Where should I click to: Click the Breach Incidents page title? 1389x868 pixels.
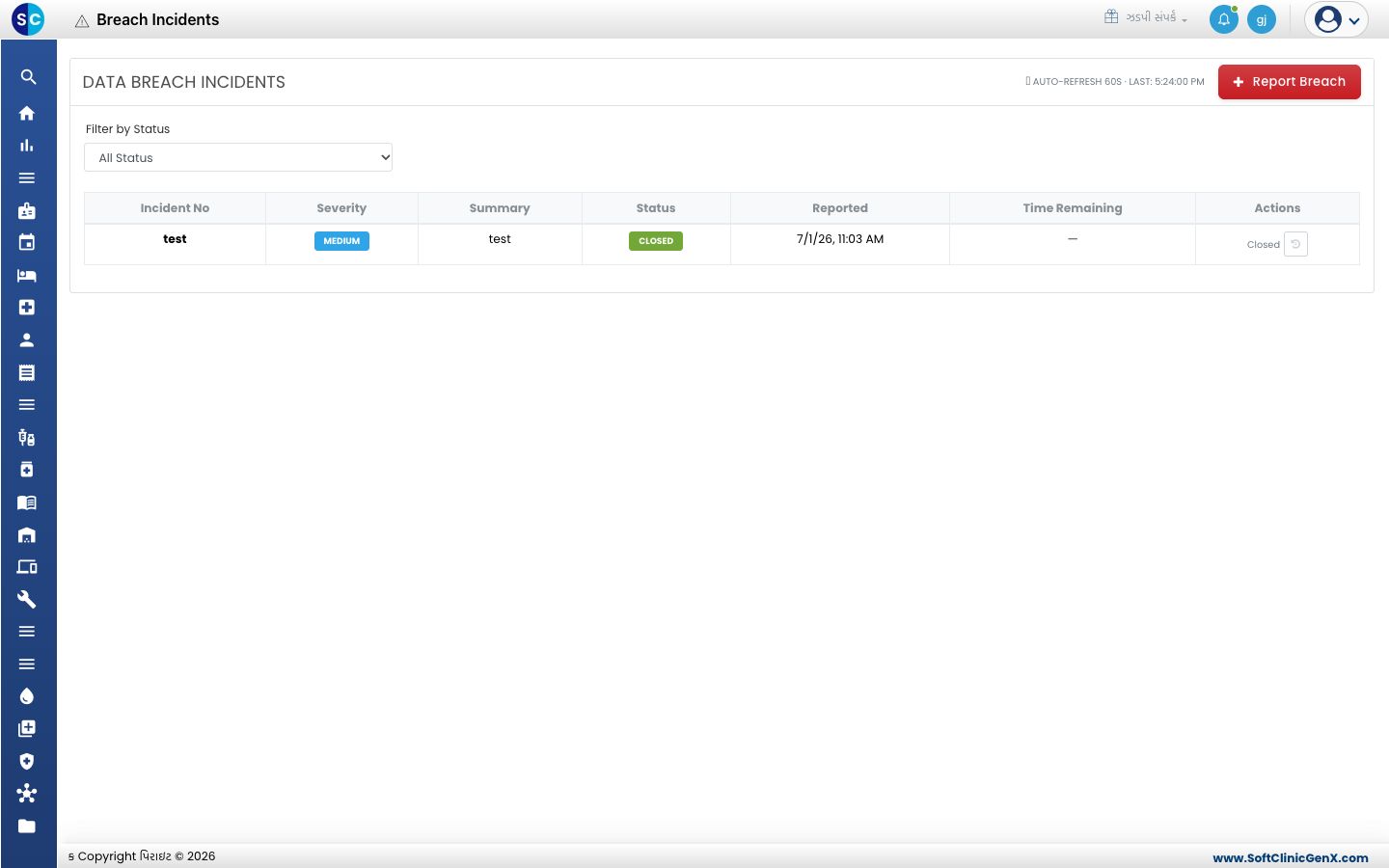coord(157,20)
